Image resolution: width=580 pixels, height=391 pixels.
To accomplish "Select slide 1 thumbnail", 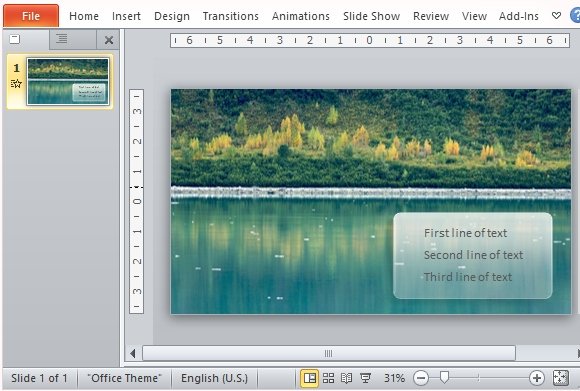I will coord(68,81).
